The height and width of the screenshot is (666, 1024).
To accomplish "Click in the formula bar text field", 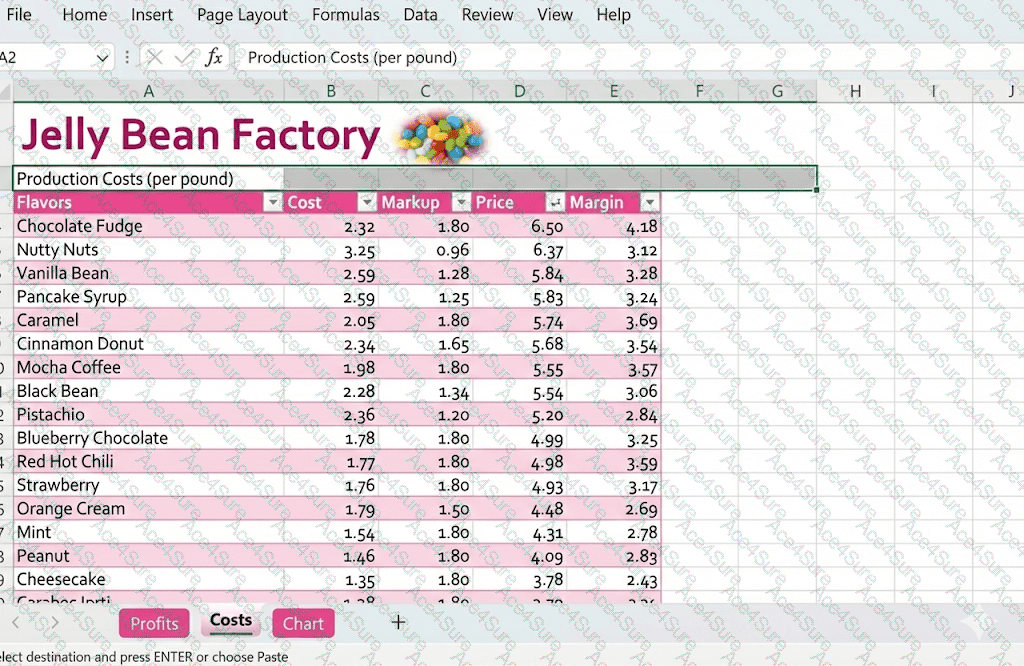I will tap(600, 58).
